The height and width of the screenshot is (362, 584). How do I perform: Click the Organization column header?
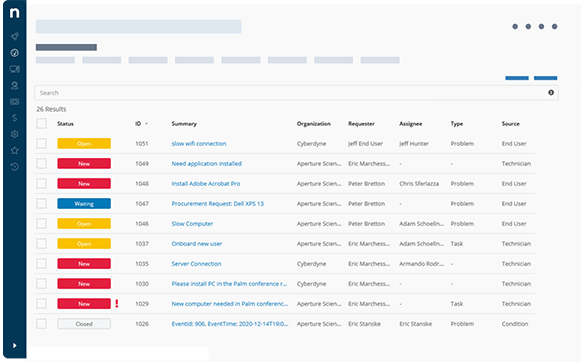coord(314,124)
